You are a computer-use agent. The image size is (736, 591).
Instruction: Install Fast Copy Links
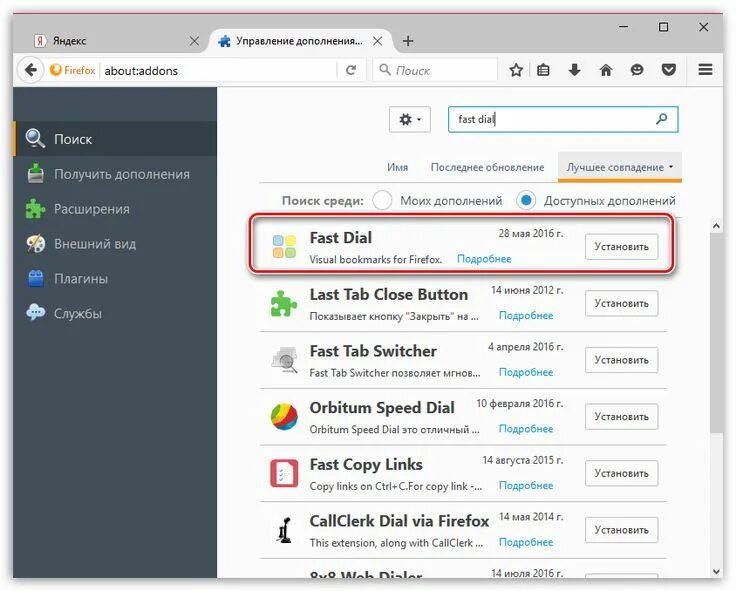pyautogui.click(x=621, y=473)
